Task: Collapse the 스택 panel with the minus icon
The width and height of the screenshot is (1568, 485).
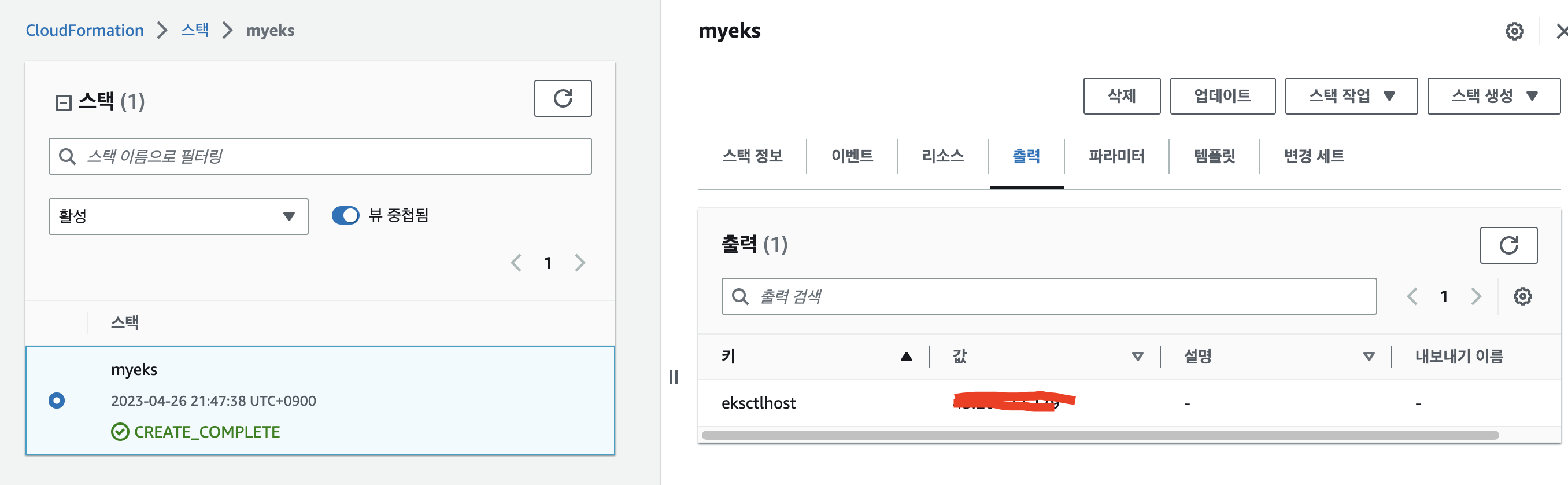Action: pos(63,102)
